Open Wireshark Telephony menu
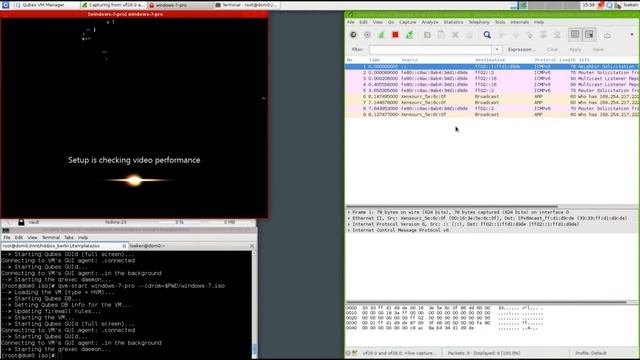The image size is (640, 360). [x=478, y=22]
